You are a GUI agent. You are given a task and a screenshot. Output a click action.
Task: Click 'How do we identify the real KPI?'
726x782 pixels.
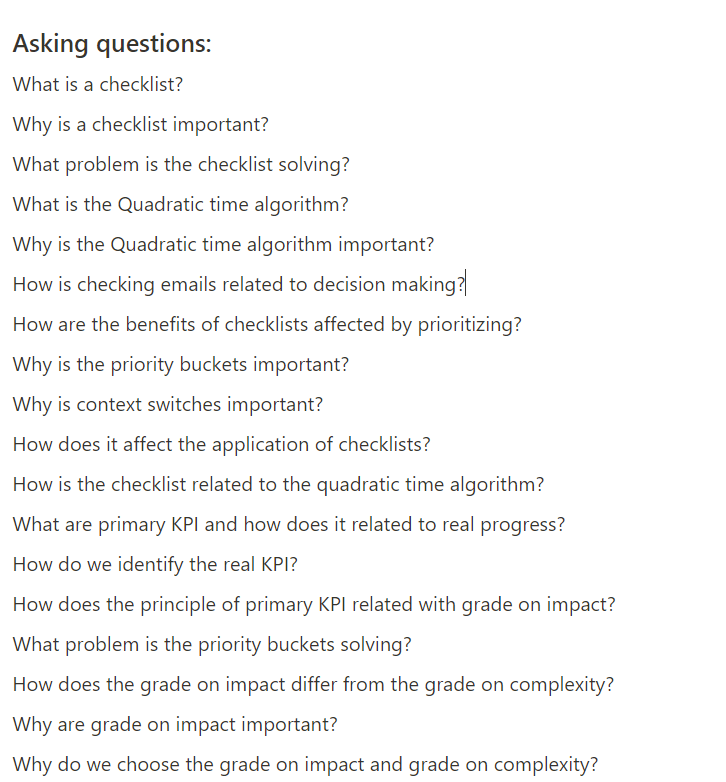[x=155, y=565]
